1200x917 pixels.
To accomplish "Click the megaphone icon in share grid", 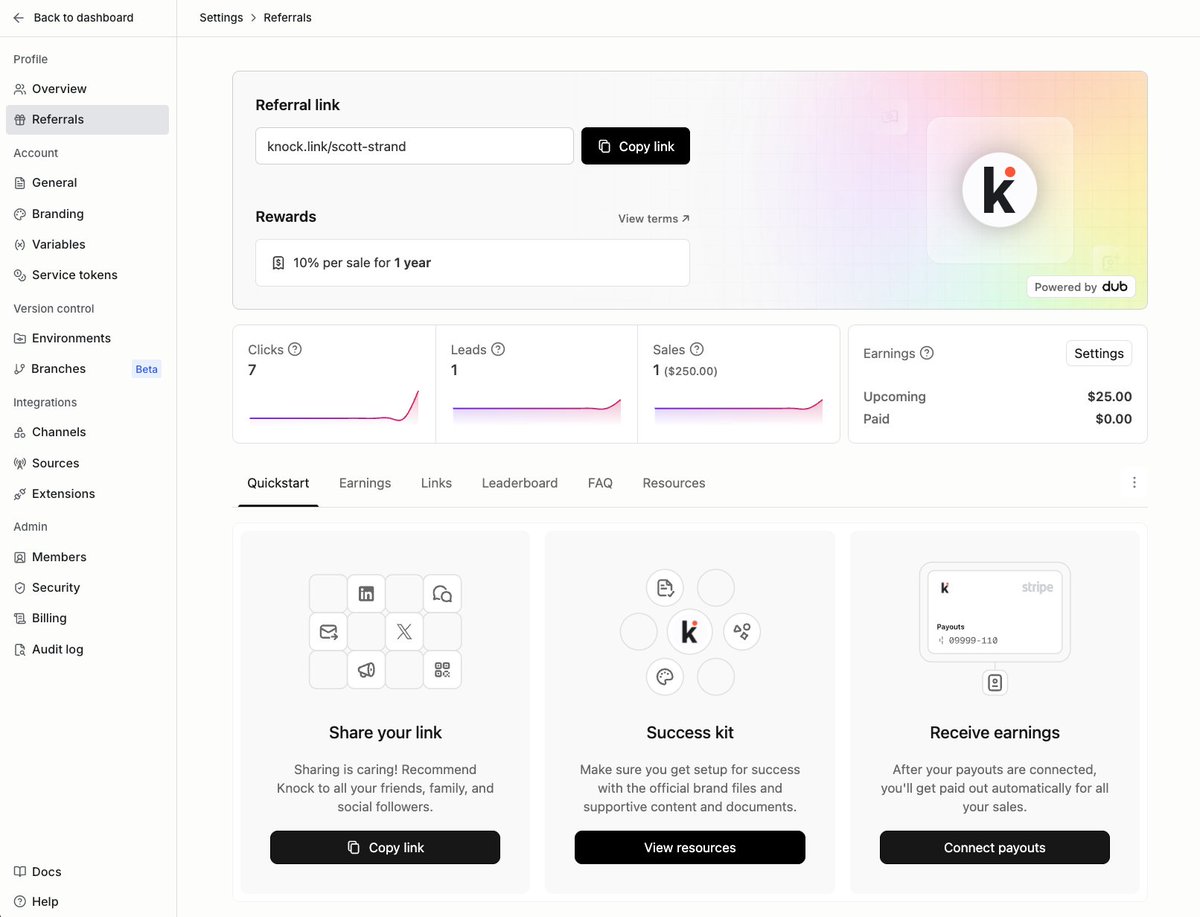I will pos(366,670).
